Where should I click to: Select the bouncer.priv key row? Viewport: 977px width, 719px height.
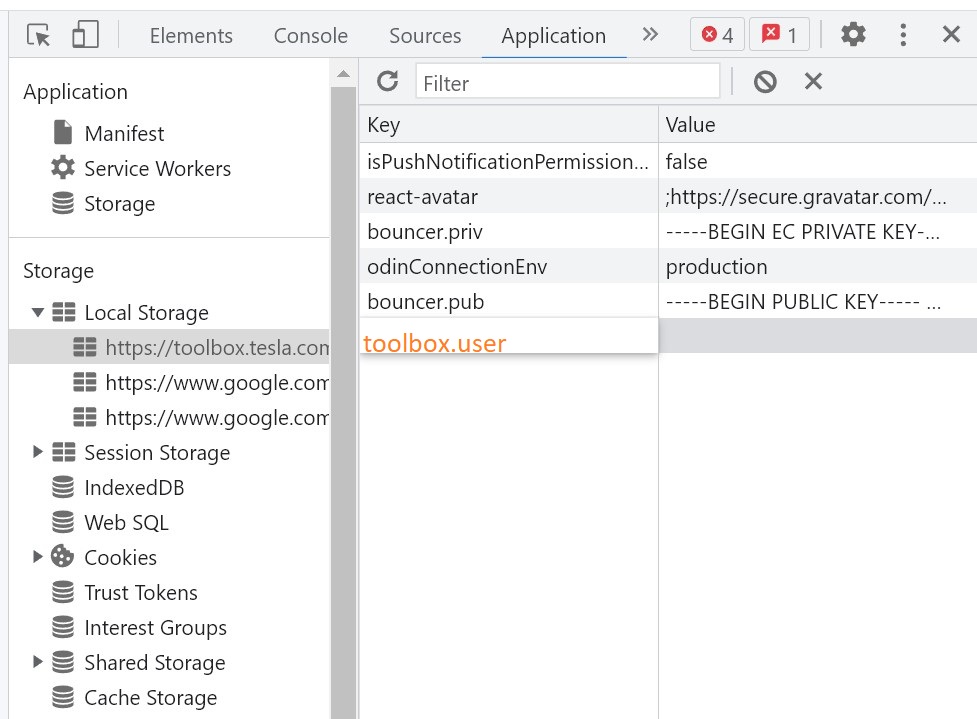pyautogui.click(x=425, y=232)
